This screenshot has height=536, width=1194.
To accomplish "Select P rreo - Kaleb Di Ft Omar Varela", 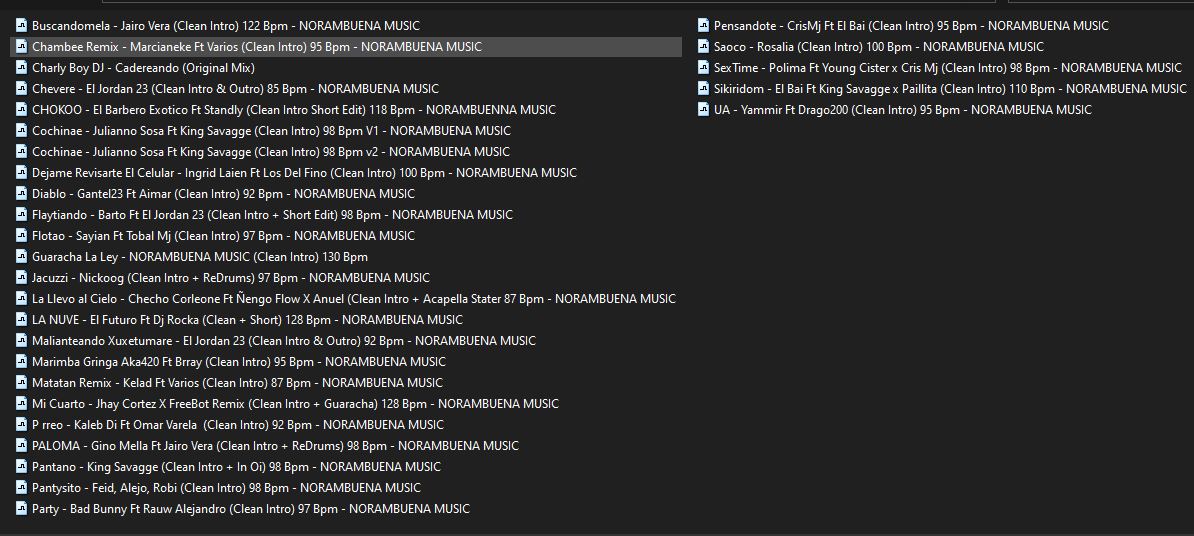I will click(x=238, y=425).
